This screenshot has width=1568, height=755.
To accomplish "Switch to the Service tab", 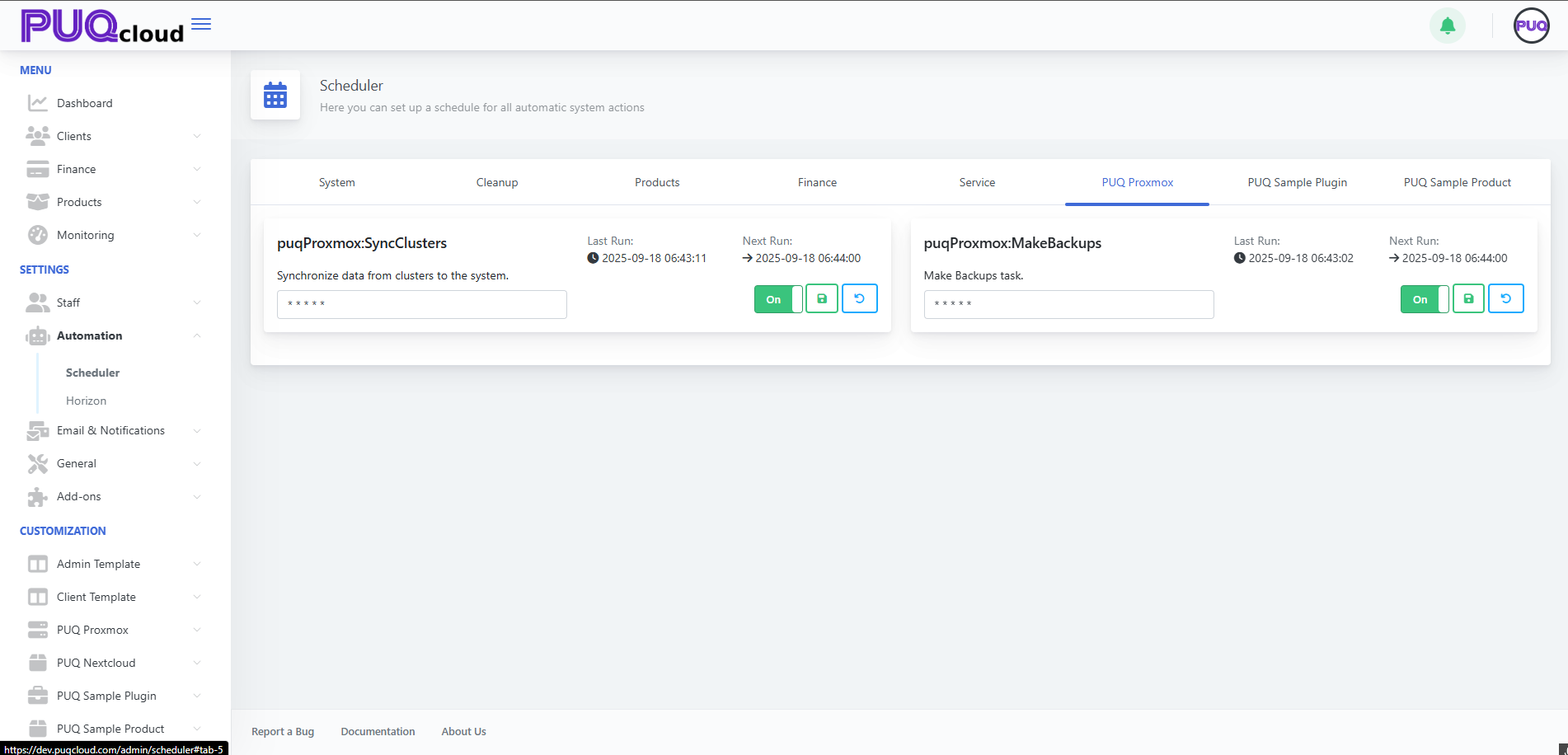I will [977, 182].
